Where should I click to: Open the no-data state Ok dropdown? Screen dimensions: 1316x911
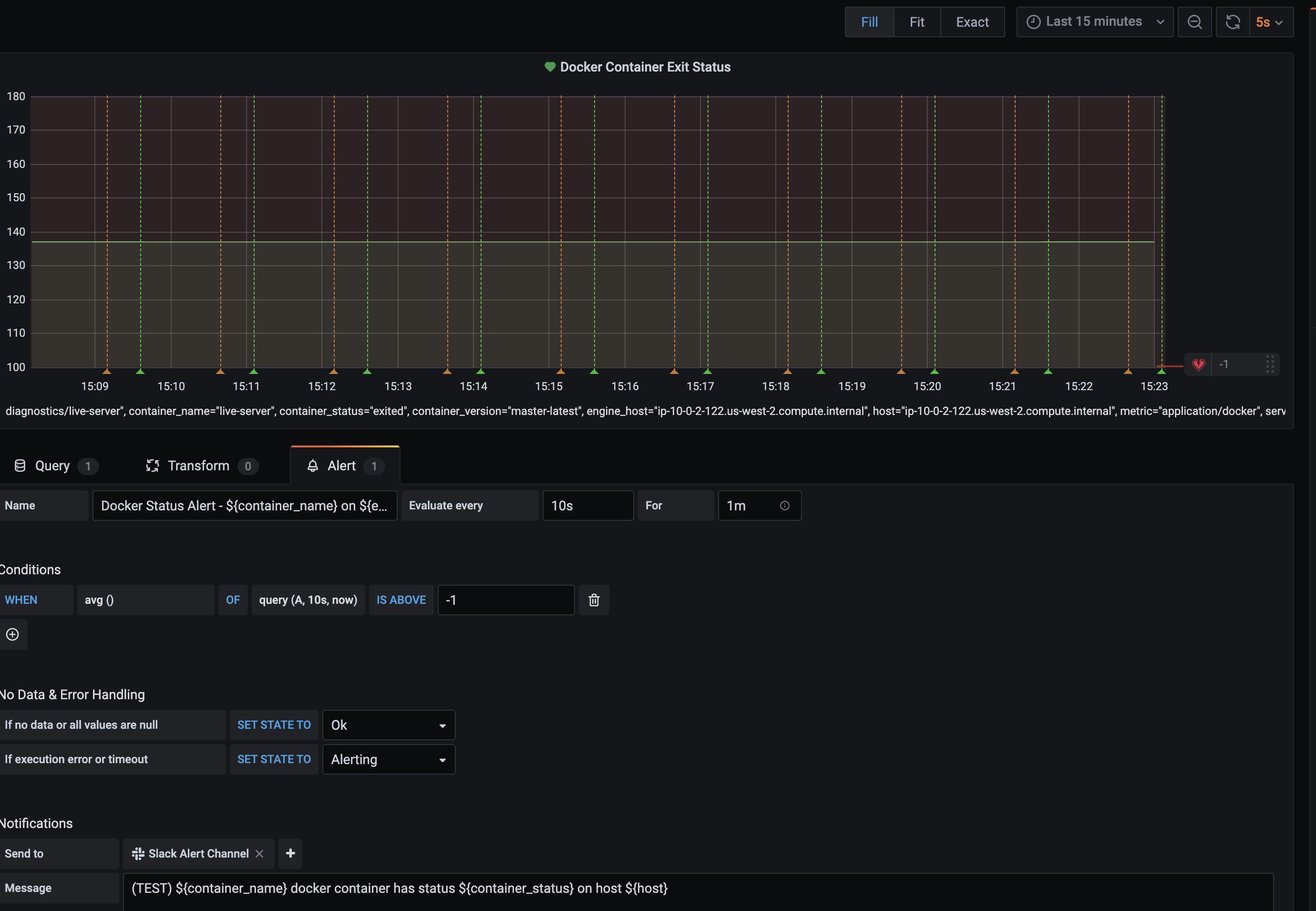pos(389,725)
